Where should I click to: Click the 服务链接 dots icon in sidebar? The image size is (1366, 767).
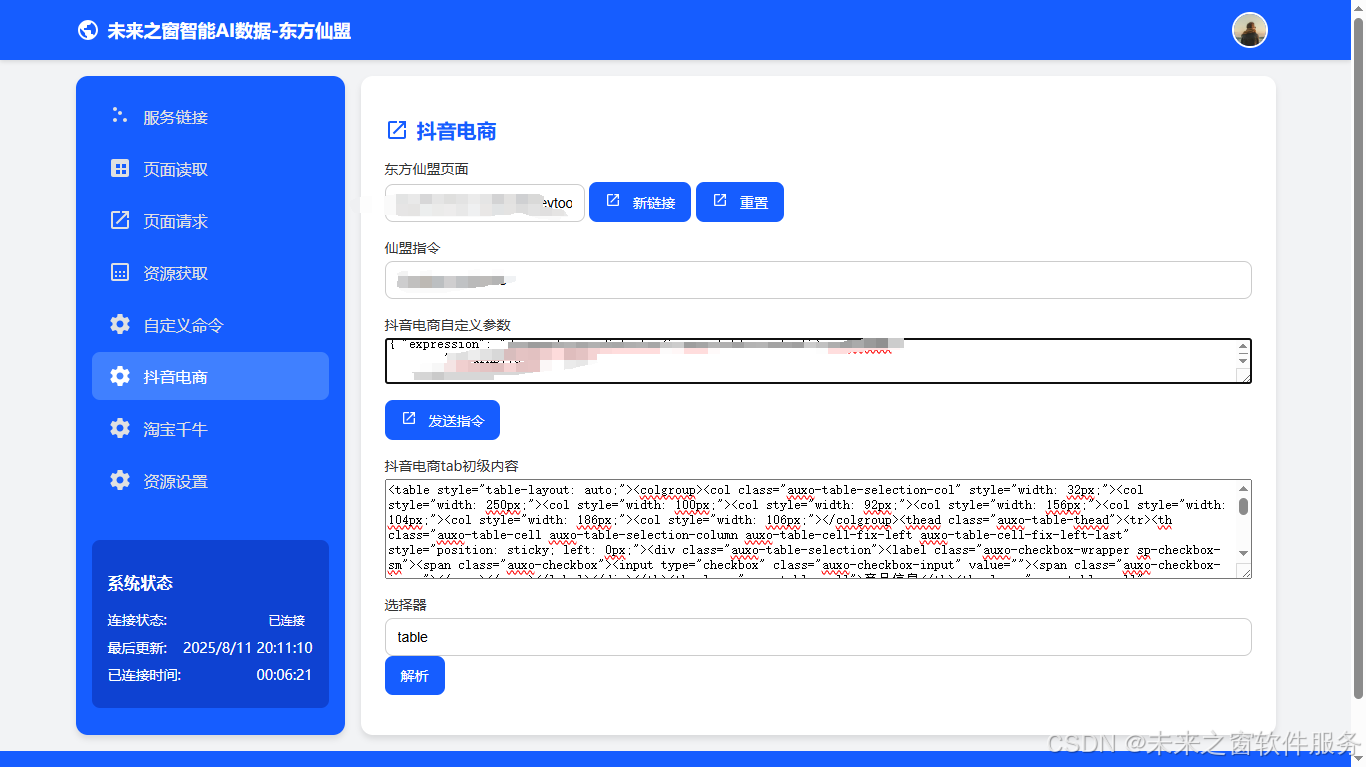120,116
